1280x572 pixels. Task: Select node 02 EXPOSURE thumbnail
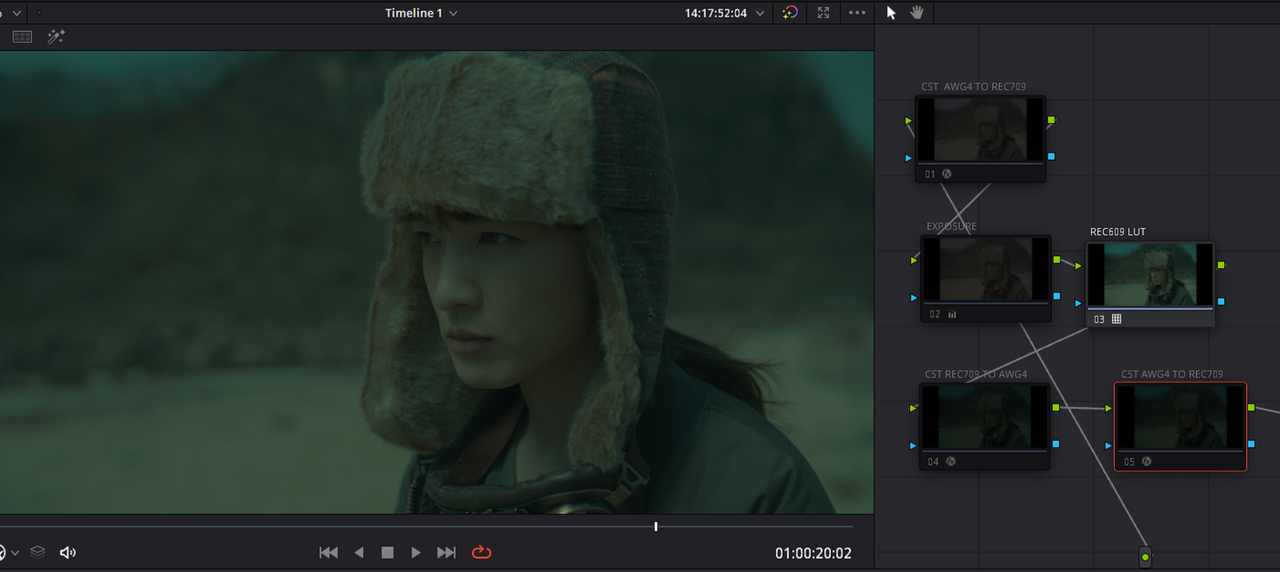985,270
